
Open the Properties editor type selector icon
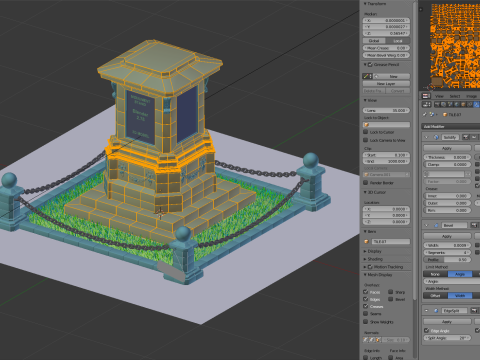[427, 104]
